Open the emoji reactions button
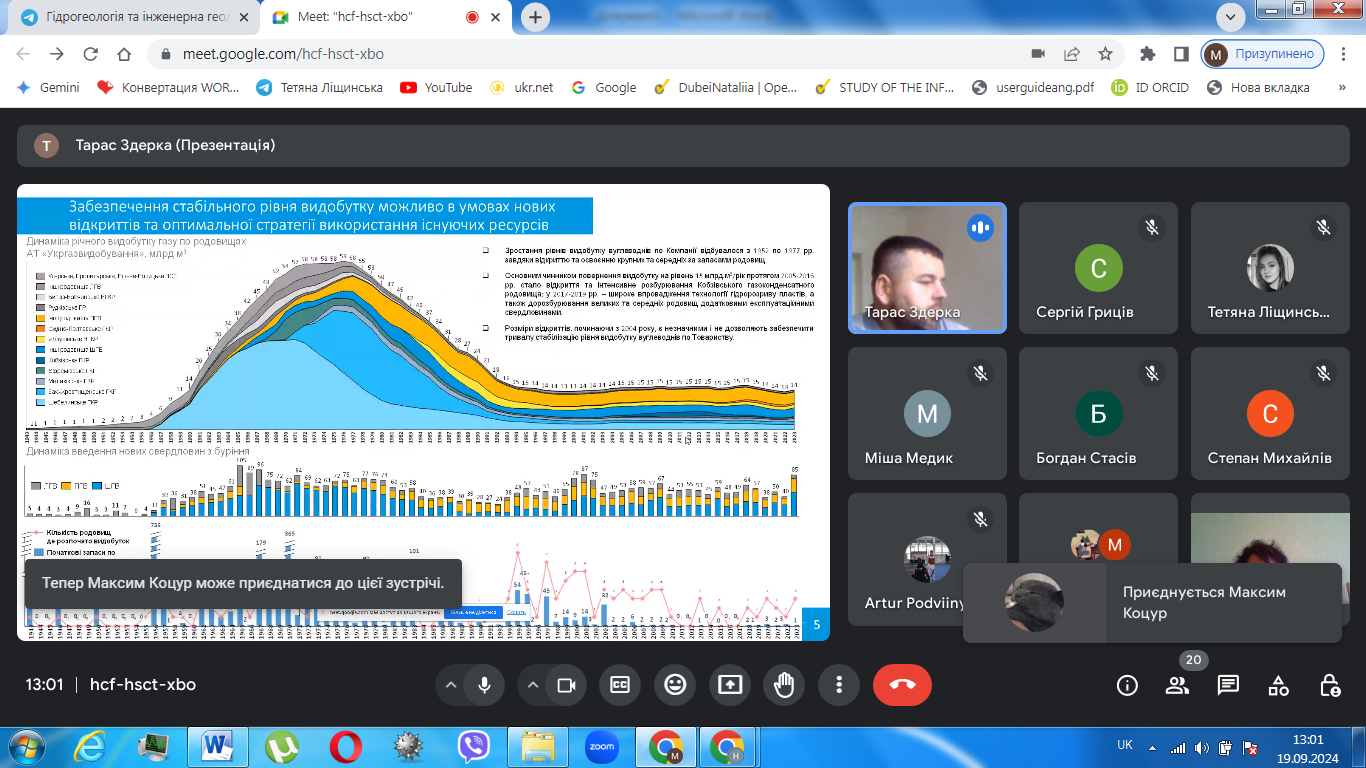1366x768 pixels. [675, 685]
